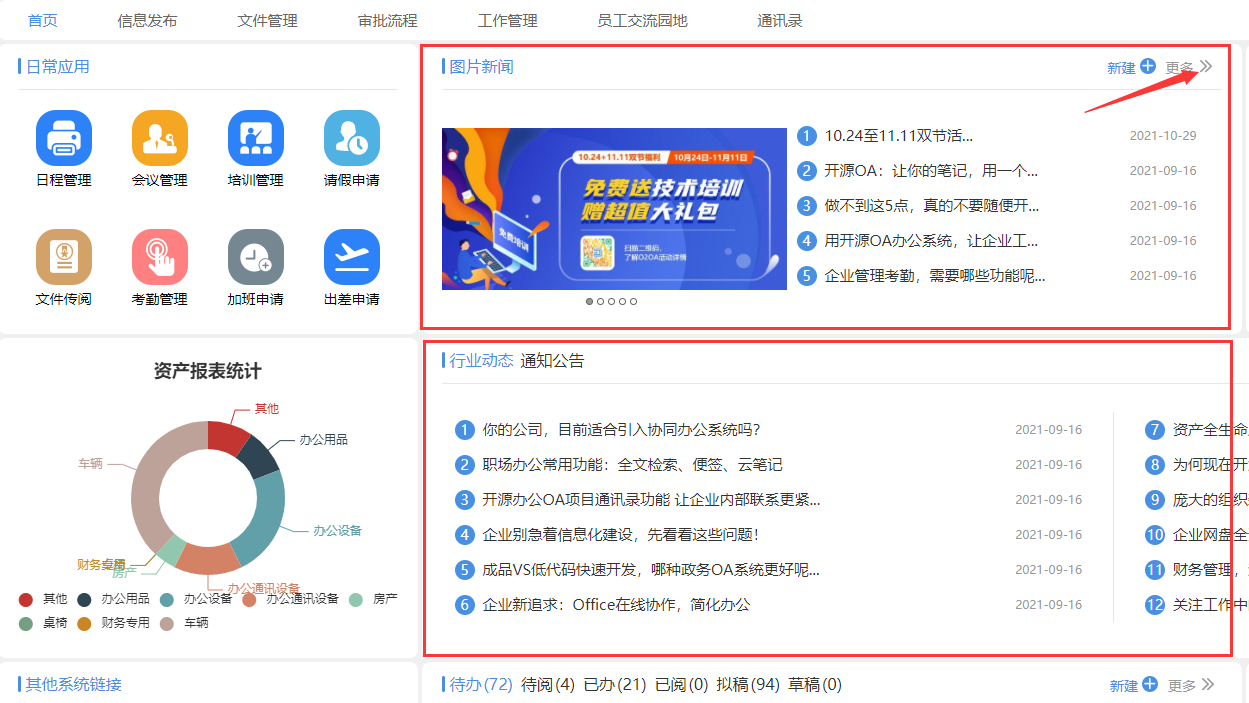Image resolution: width=1249 pixels, height=703 pixels.
Task: Open article '成品VS低代码快速开发'
Action: click(651, 570)
